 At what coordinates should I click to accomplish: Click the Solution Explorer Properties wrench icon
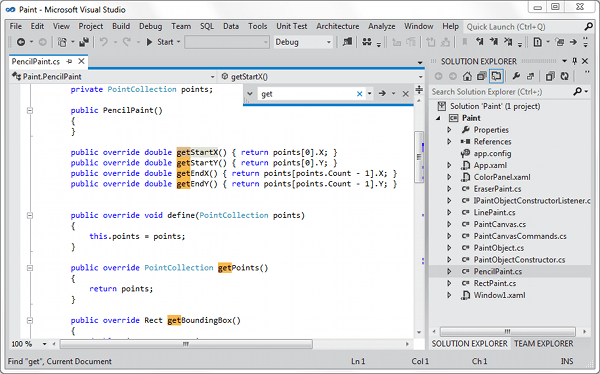tap(516, 77)
